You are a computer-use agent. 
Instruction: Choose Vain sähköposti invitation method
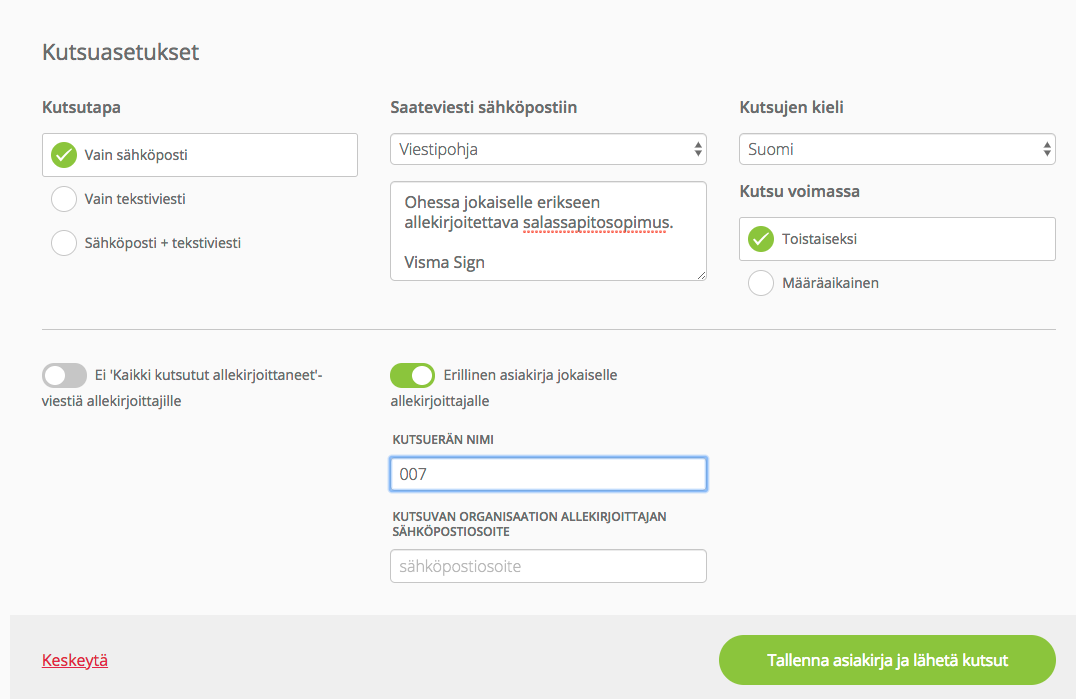(x=200, y=155)
